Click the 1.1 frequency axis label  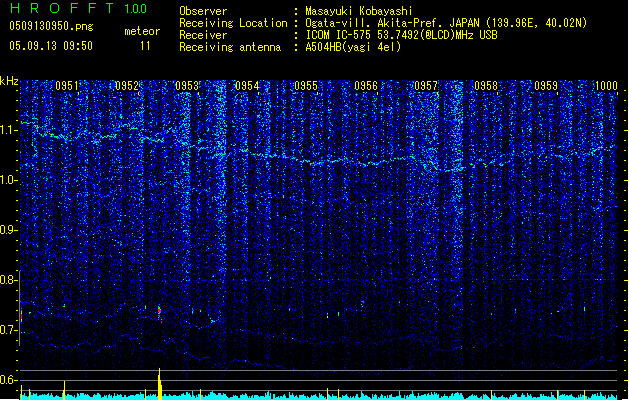(x=9, y=131)
